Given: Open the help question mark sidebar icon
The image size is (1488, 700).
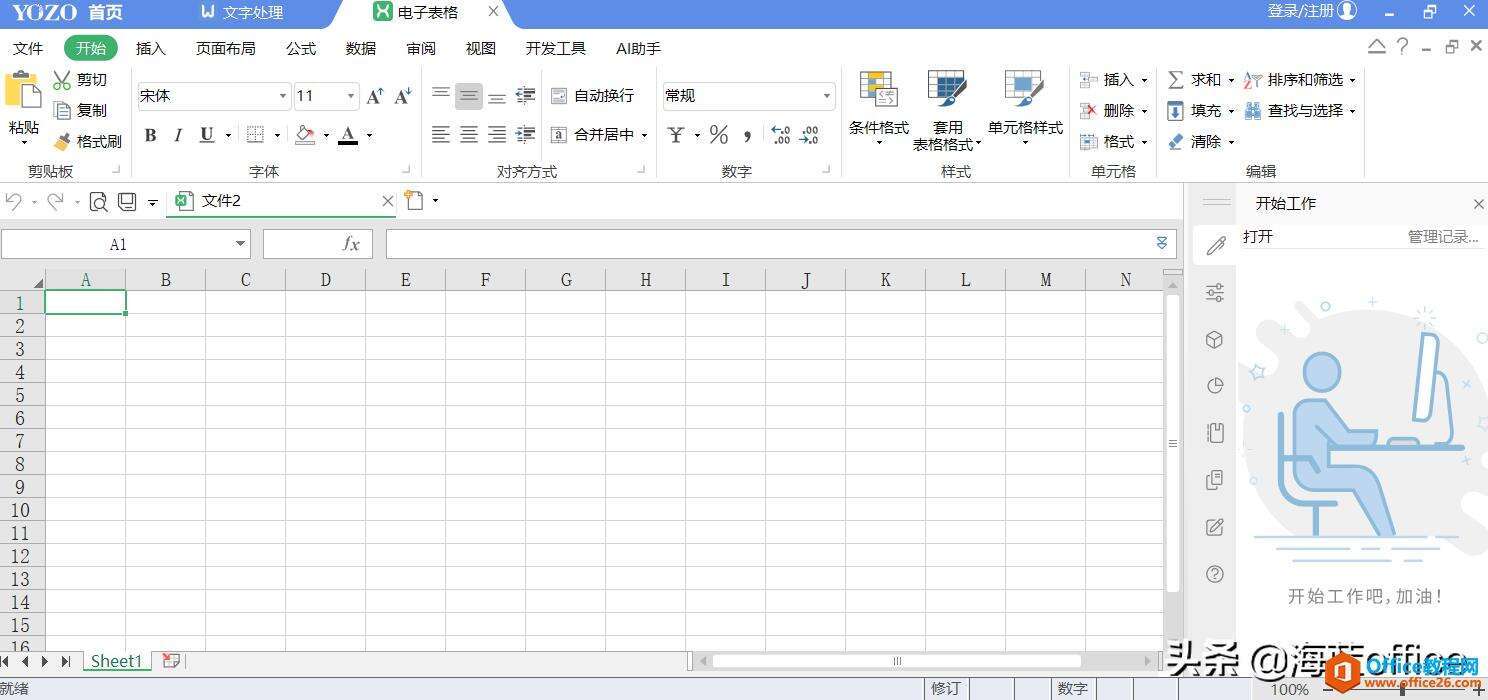Looking at the screenshot, I should [x=1215, y=574].
